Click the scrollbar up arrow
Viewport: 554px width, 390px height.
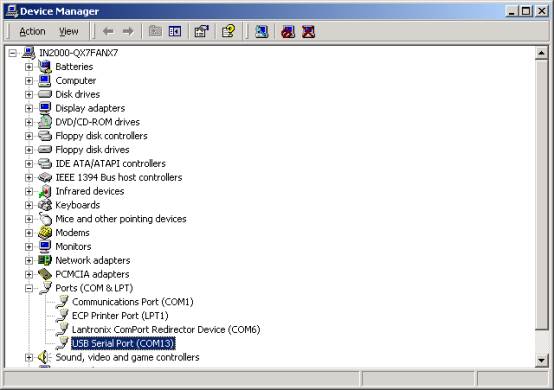click(x=541, y=53)
